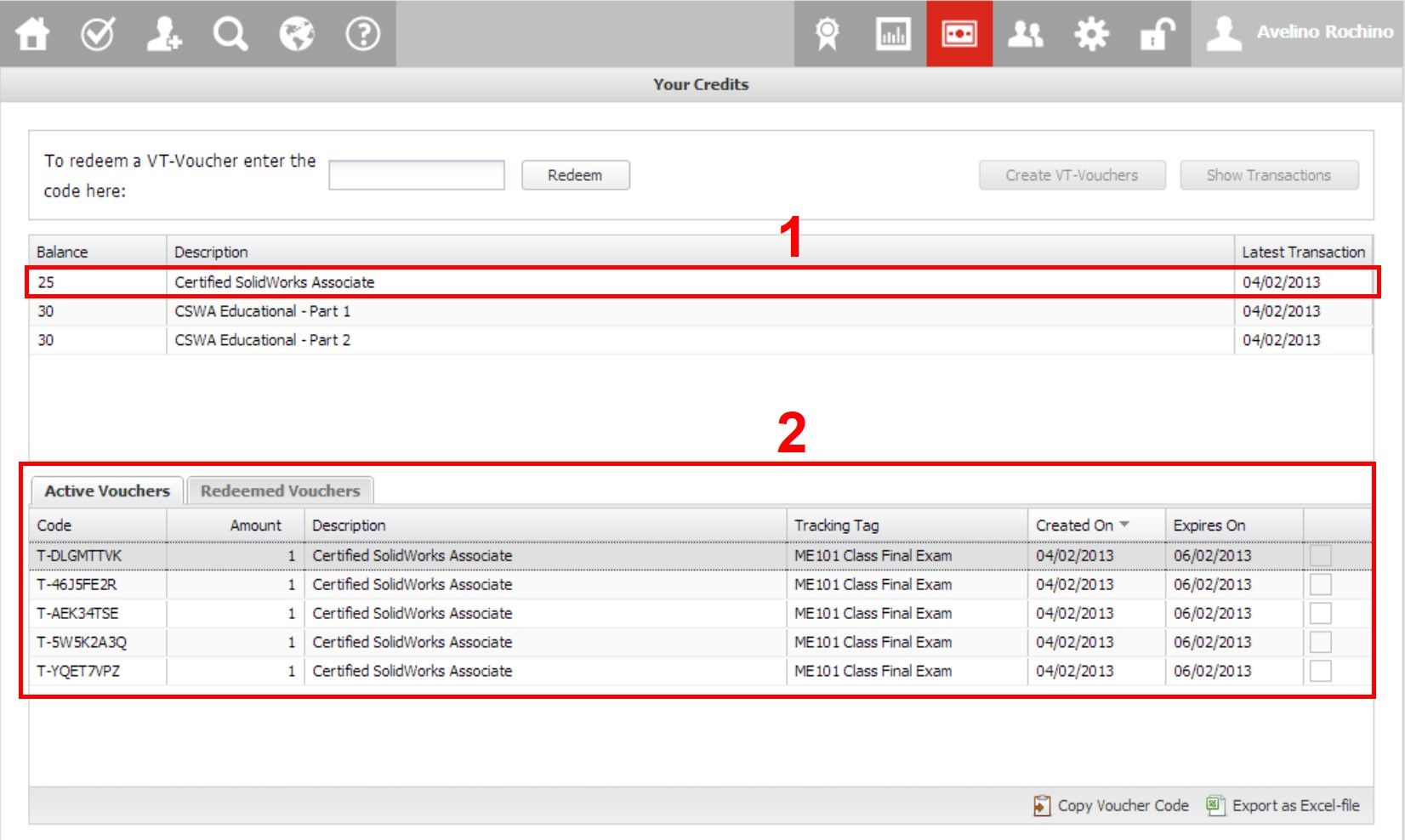The height and width of the screenshot is (840, 1405).
Task: Open the Home screen via the house icon
Action: click(x=32, y=34)
